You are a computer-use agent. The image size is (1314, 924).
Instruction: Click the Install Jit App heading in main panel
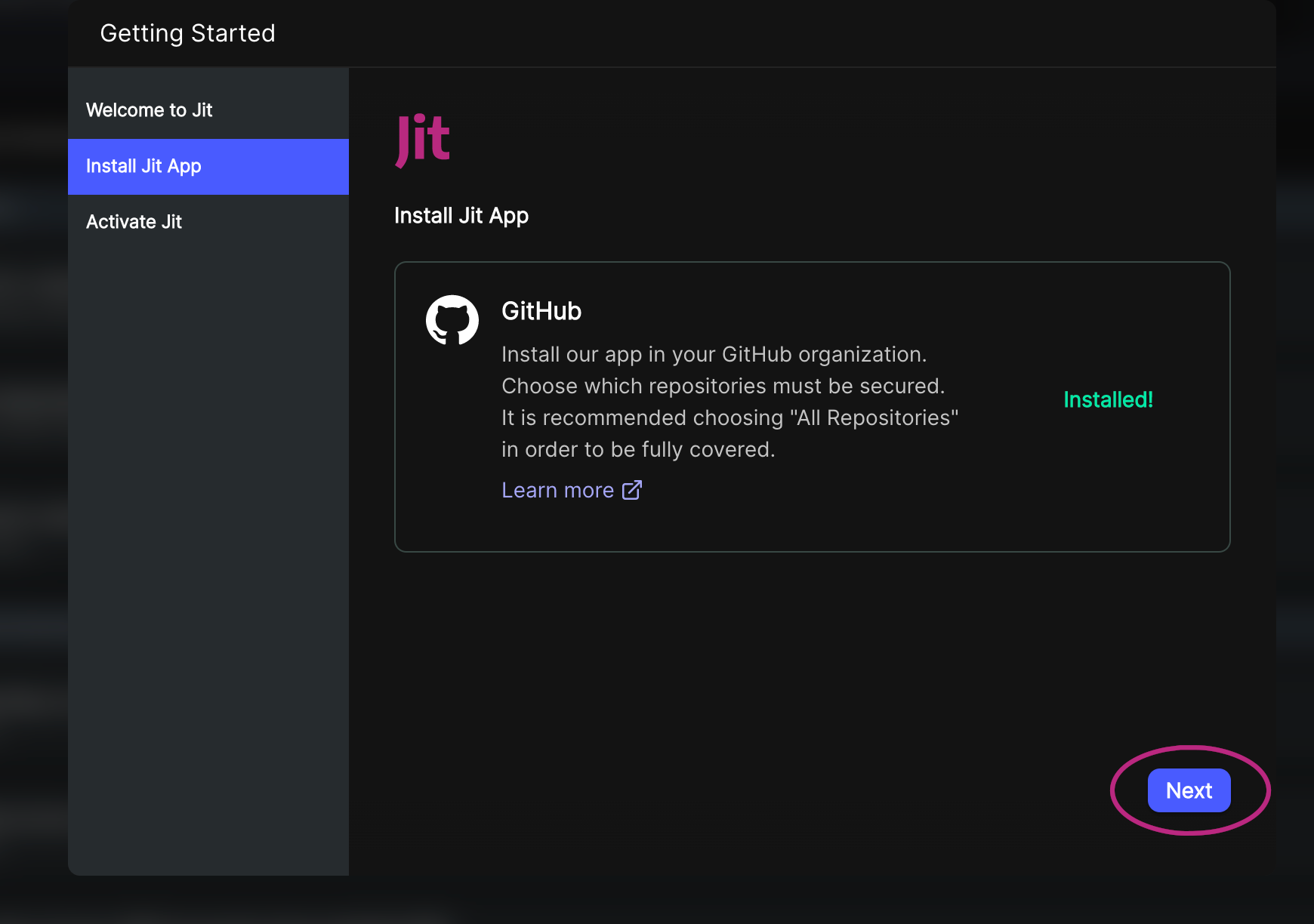(x=461, y=216)
